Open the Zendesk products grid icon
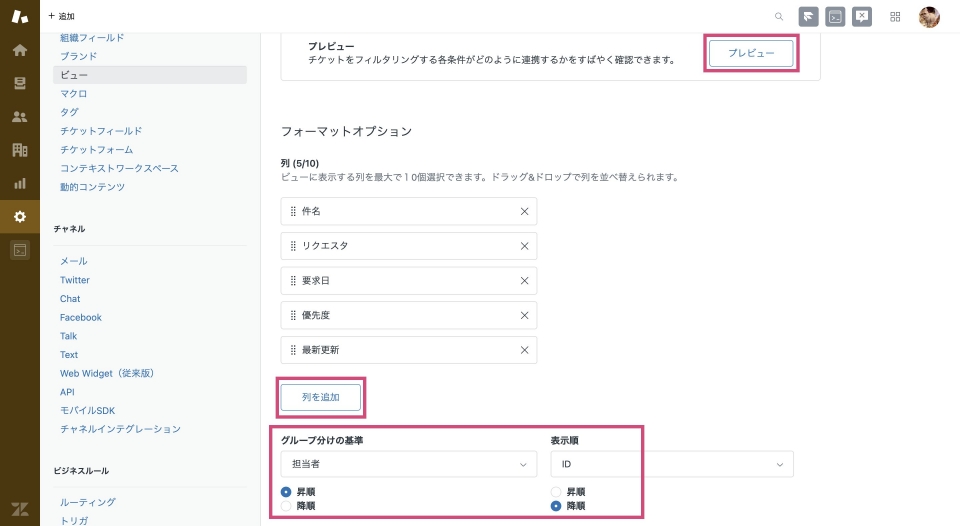 (895, 17)
